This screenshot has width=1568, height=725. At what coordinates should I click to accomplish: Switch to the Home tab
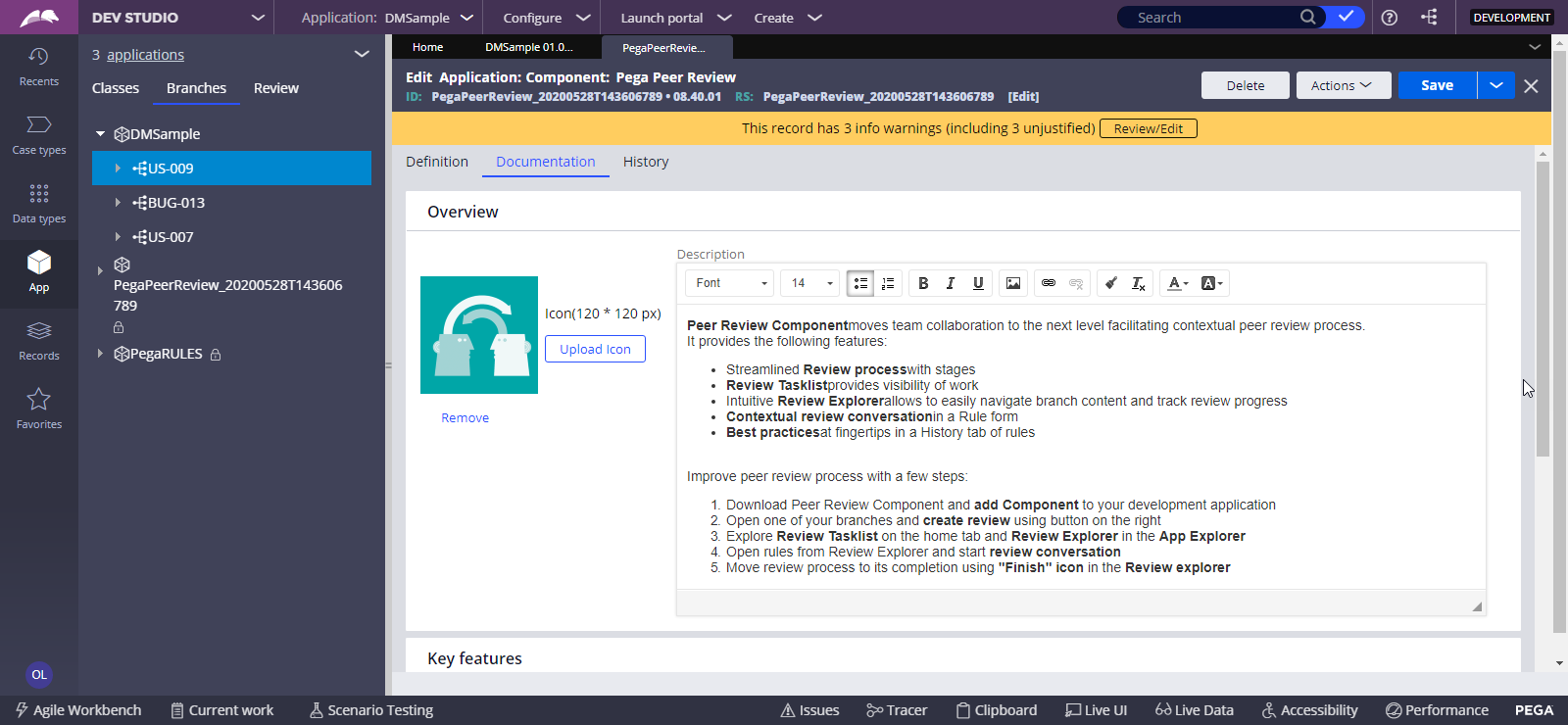click(427, 47)
